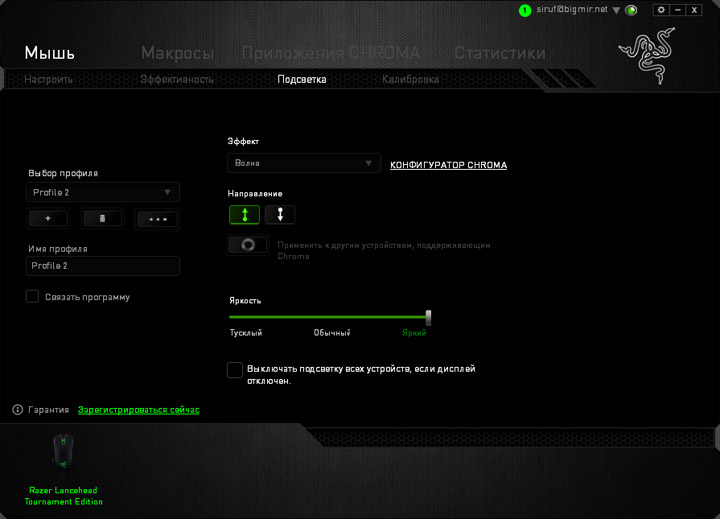
Task: Click Зарегистрироваться сейчас link
Action: tap(139, 410)
